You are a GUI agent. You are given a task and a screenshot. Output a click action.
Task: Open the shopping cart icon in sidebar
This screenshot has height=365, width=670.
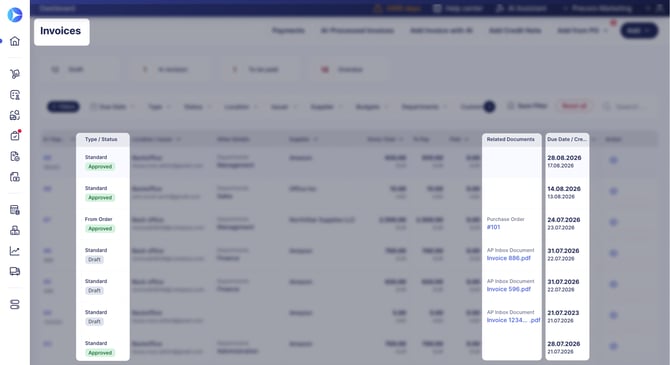[15, 74]
